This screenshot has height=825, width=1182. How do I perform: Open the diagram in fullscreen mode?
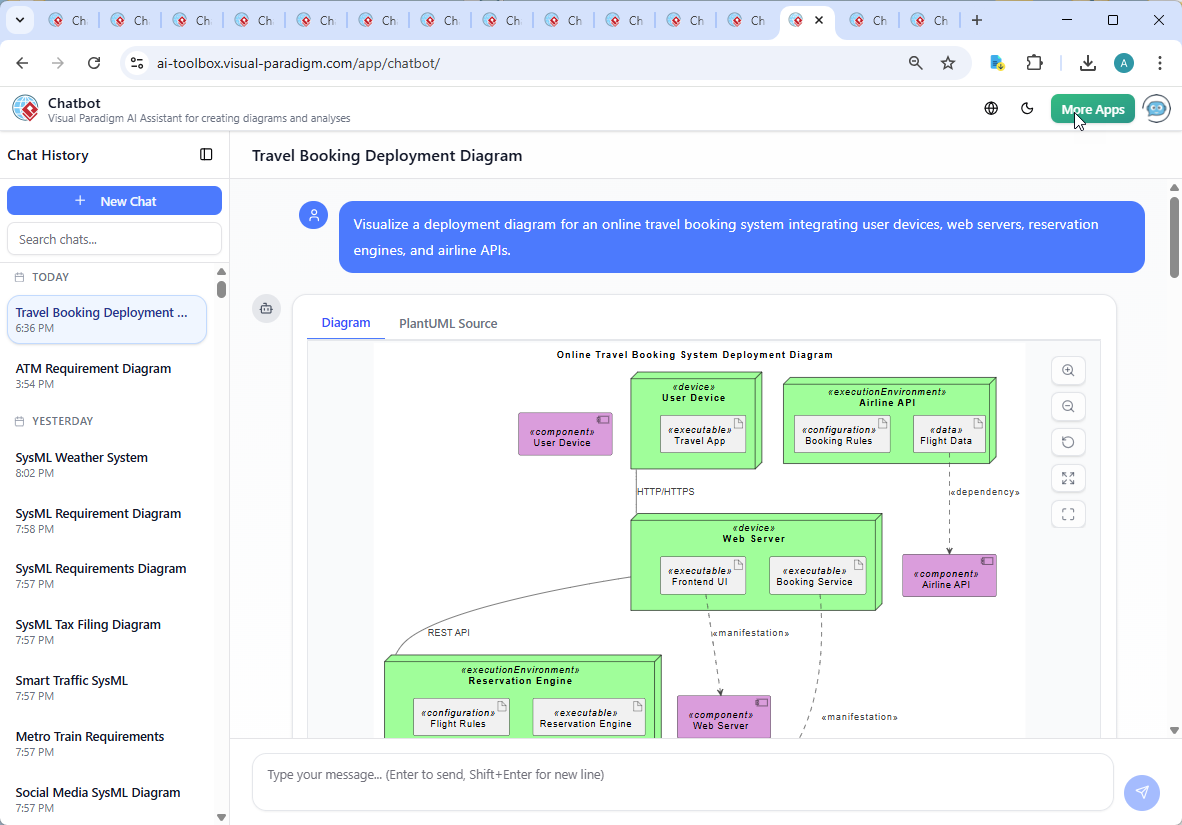tap(1068, 515)
